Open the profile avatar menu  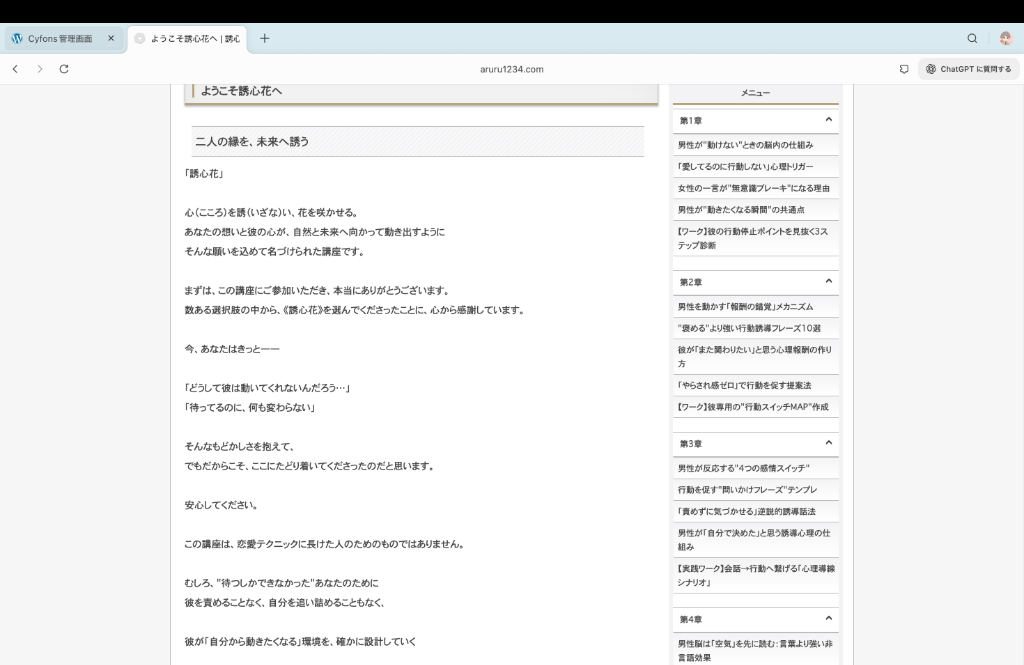point(1006,39)
